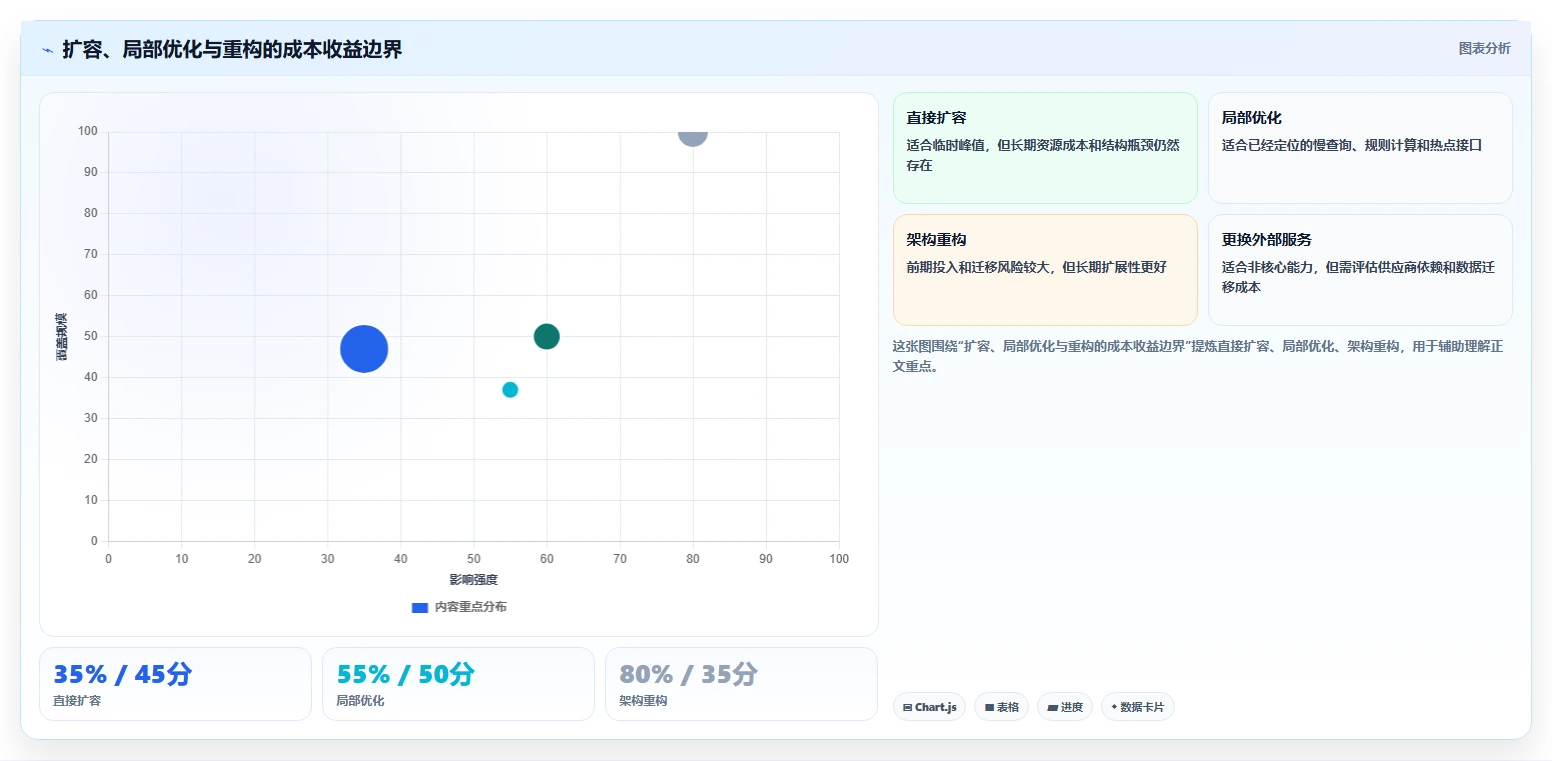Click the 80% / 35分 stat value

tap(689, 675)
